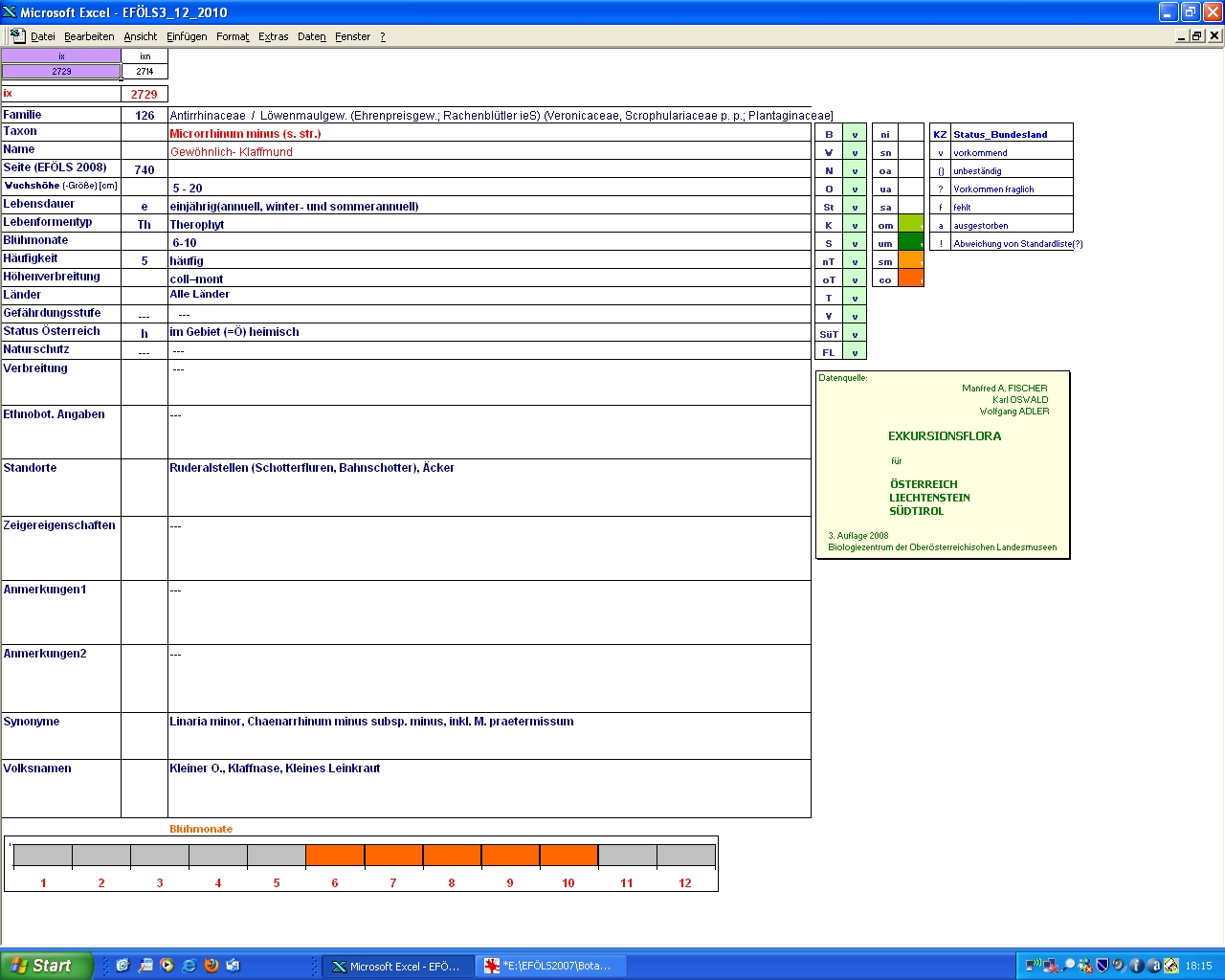This screenshot has height=980, width=1225.
Task: Select the Volksnamen cell Kleiner O., Klaffnase
Action: point(489,788)
